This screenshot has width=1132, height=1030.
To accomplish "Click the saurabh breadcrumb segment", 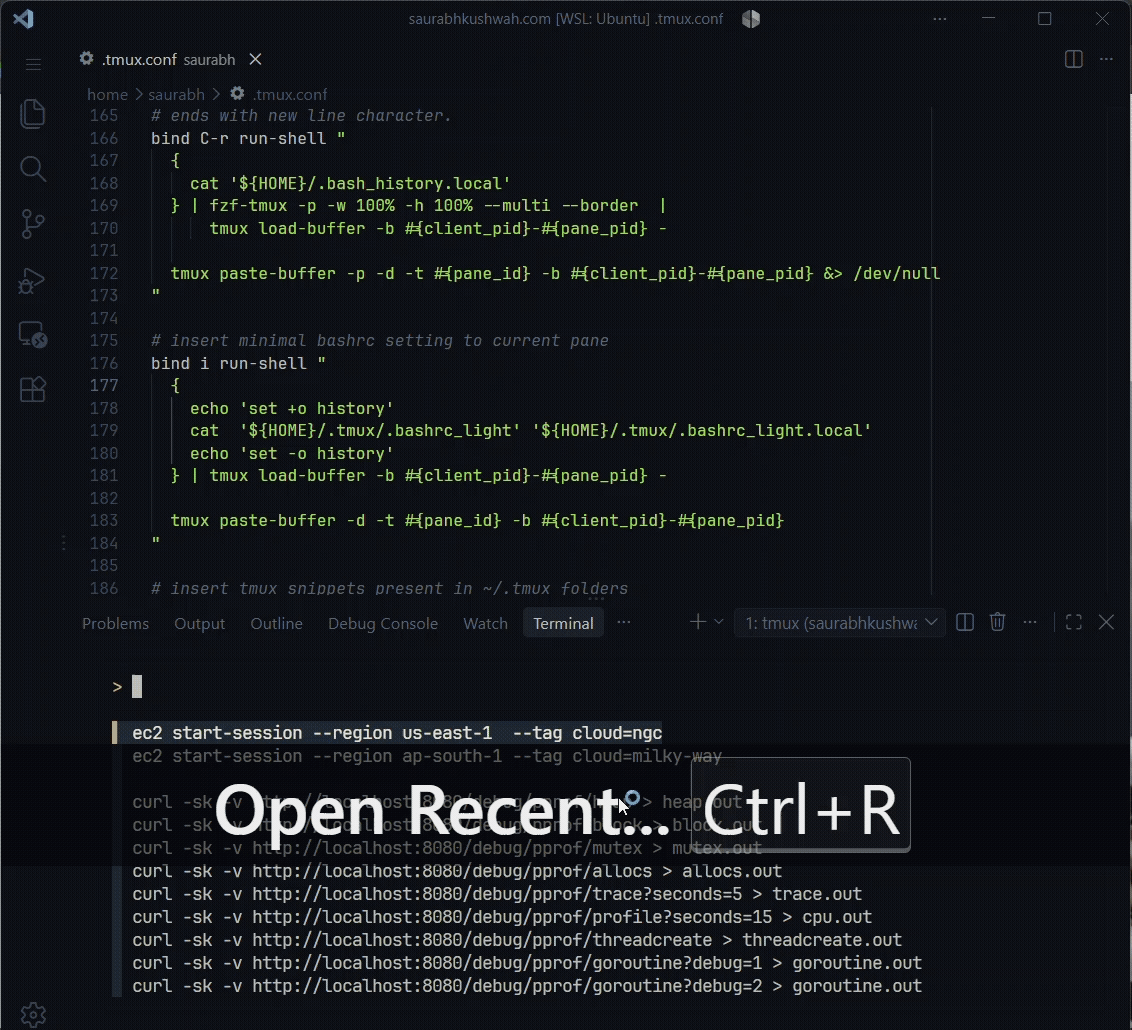I will (x=176, y=95).
